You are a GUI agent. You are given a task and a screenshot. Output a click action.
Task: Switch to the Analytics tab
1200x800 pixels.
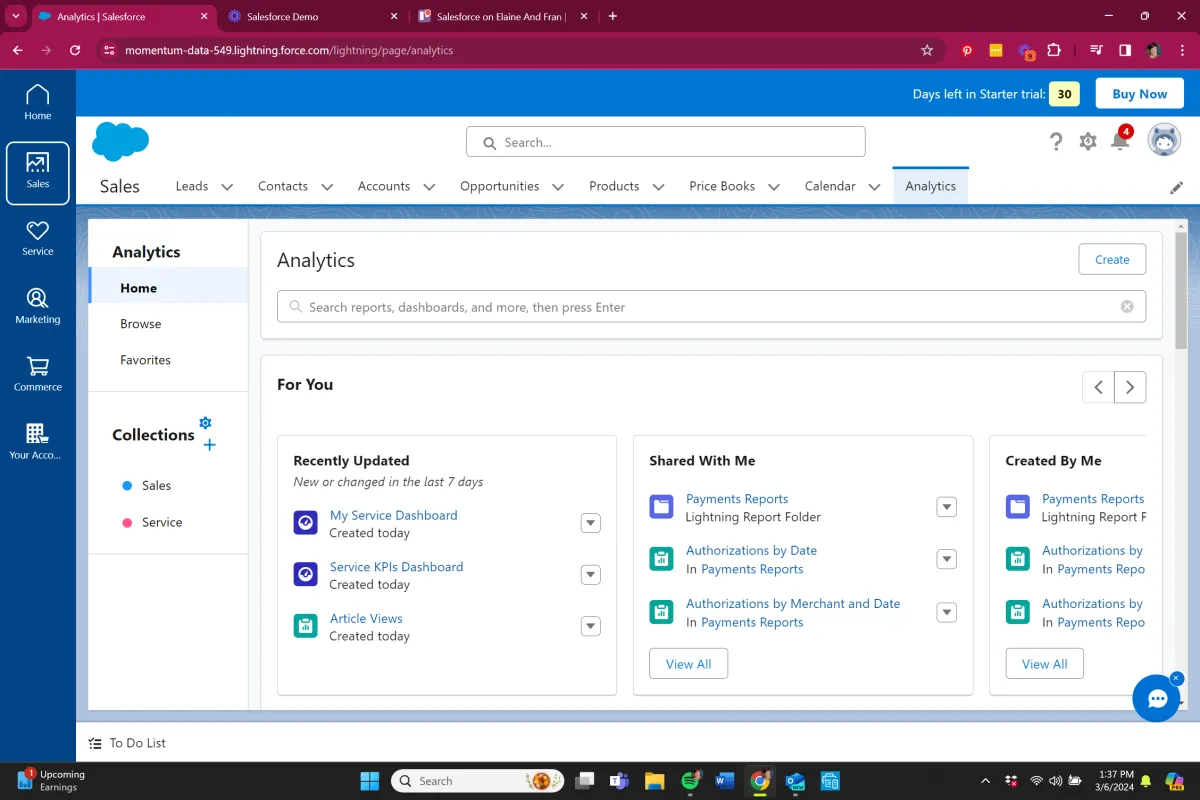pos(930,186)
